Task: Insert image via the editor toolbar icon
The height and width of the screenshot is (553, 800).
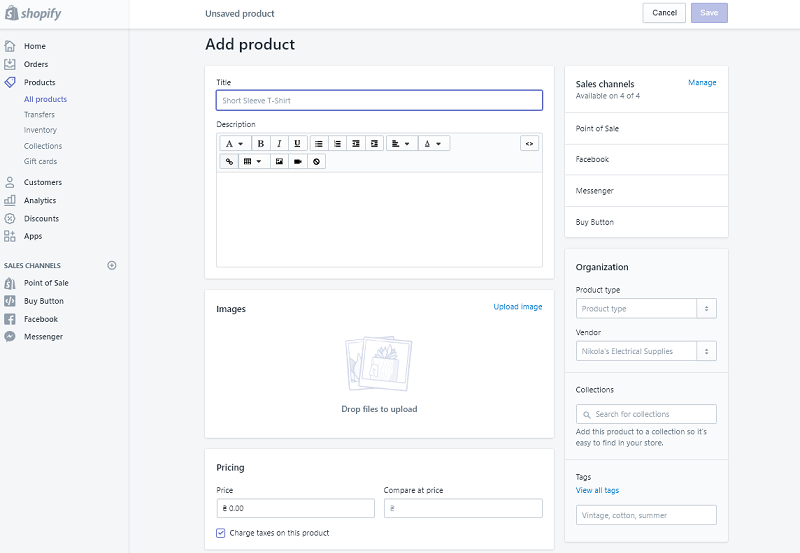Action: coord(279,161)
